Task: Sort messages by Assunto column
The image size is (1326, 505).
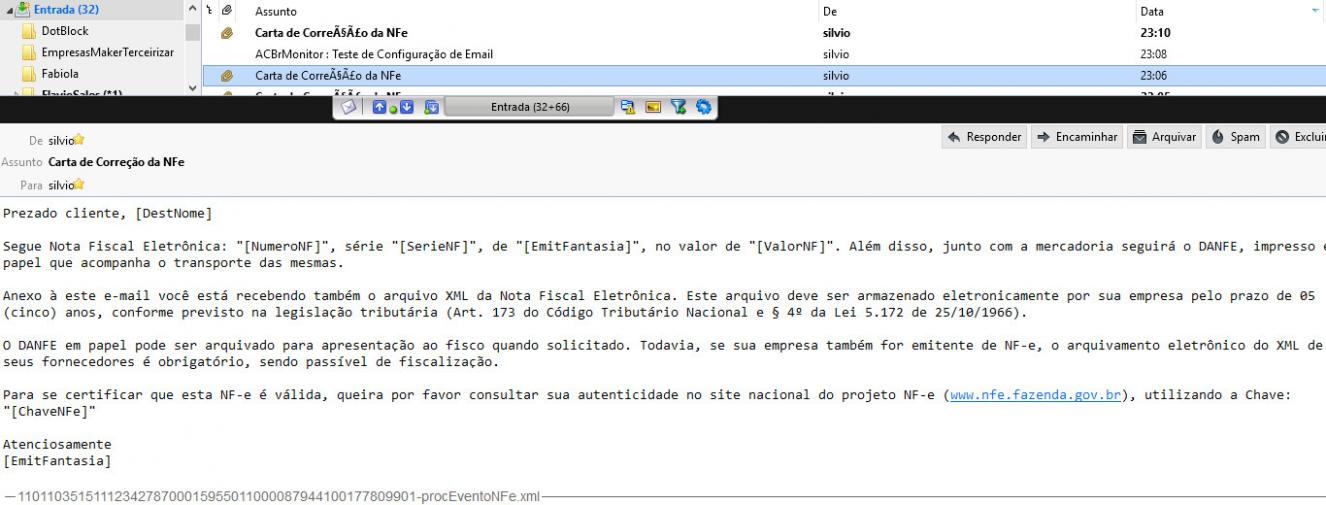Action: coord(275,12)
